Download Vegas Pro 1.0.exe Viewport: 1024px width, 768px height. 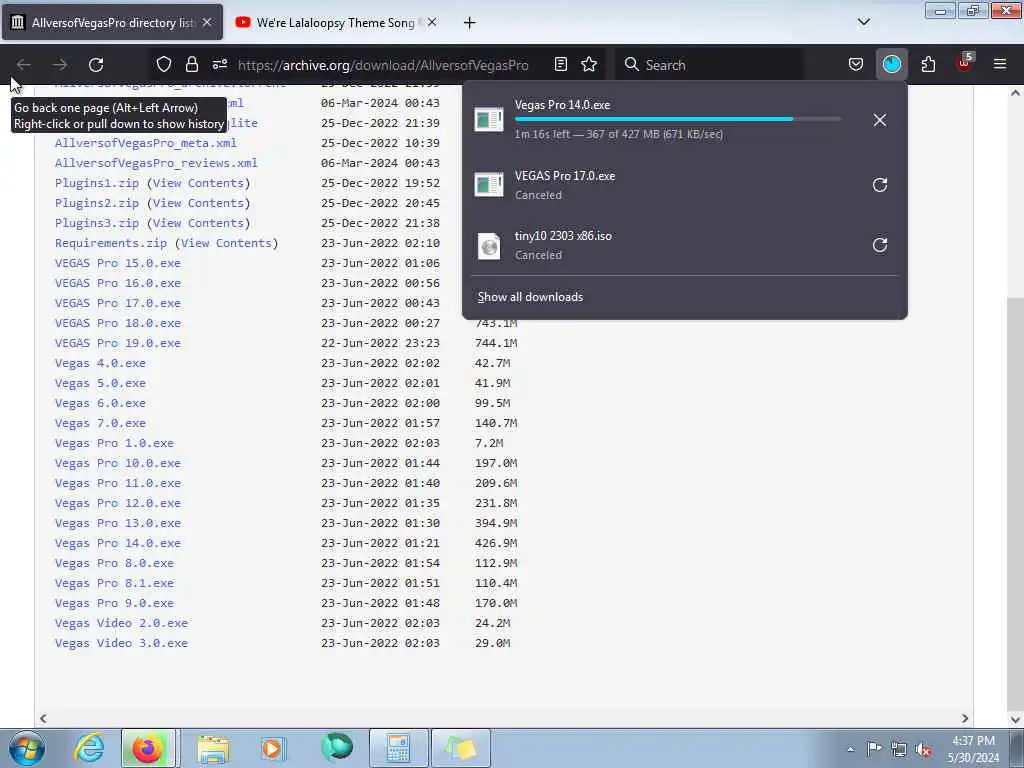pyautogui.click(x=114, y=443)
